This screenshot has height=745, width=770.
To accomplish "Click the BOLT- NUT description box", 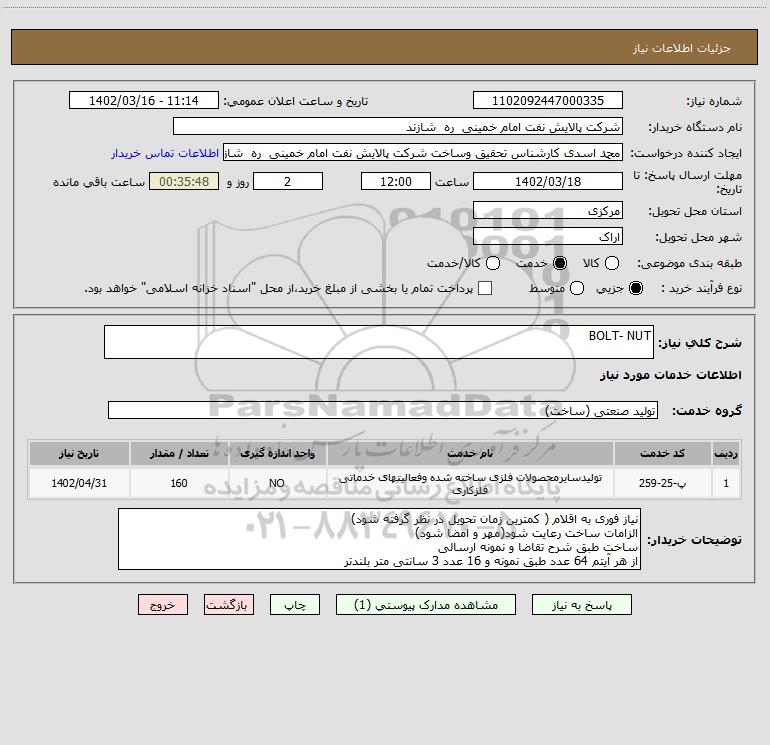I will pos(379,342).
